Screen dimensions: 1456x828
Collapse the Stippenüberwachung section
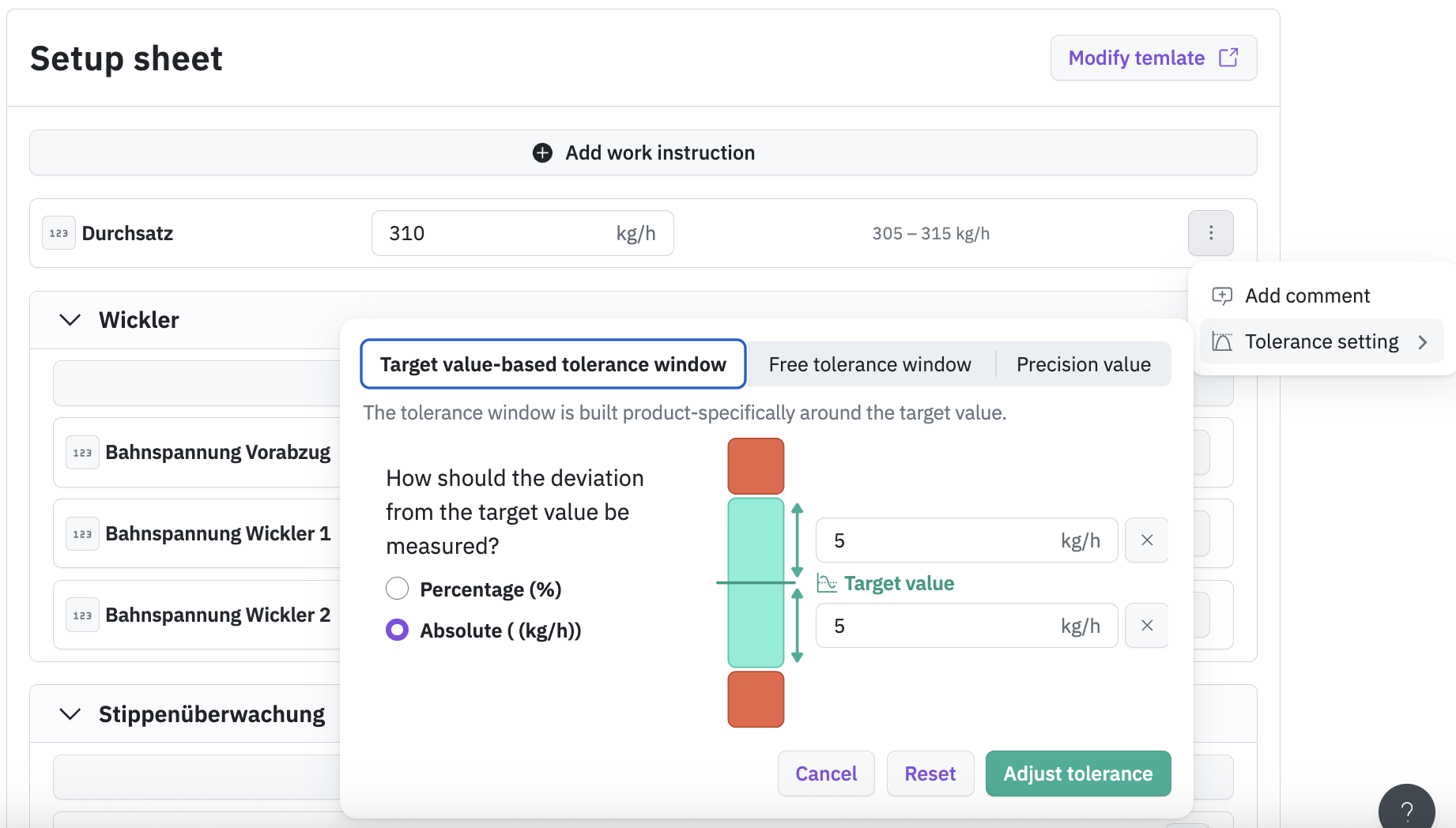point(70,714)
